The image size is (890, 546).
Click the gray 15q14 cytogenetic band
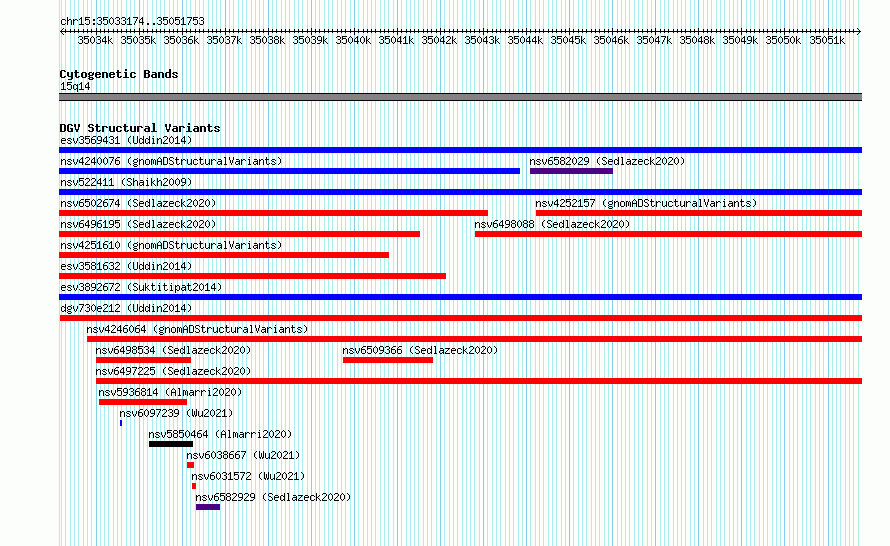click(x=460, y=97)
